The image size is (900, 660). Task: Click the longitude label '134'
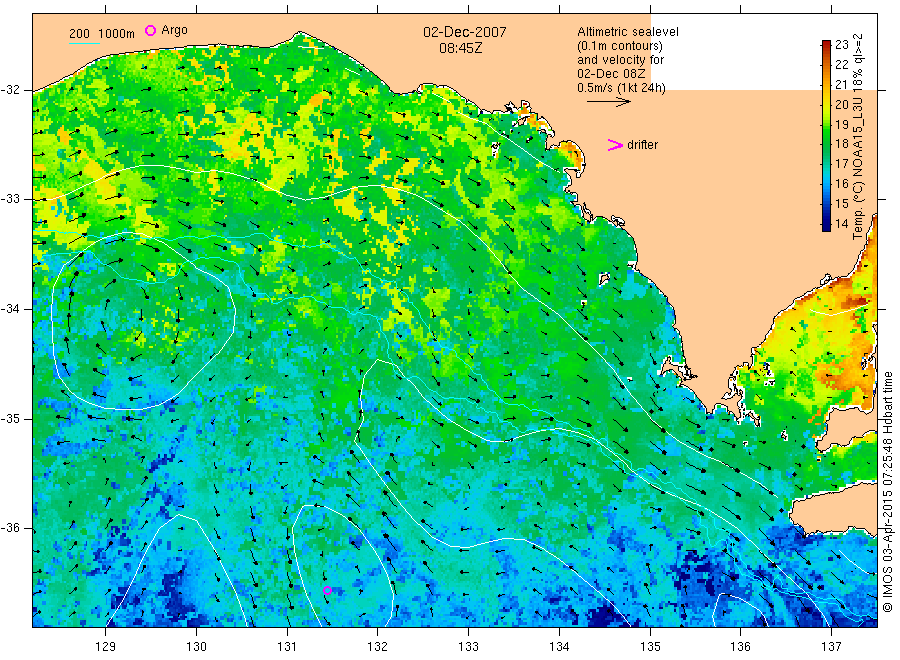pos(559,647)
